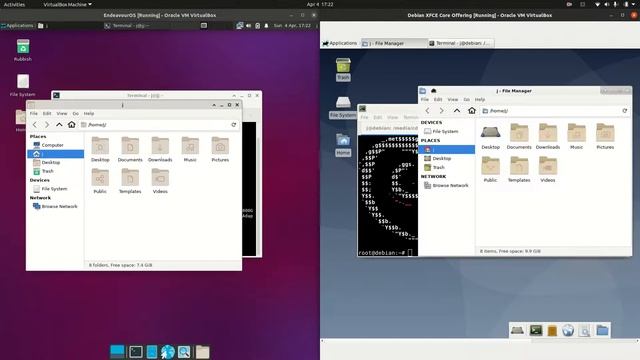Open folder icon in EndeavourOS dock
The image size is (640, 360).
pos(202,351)
